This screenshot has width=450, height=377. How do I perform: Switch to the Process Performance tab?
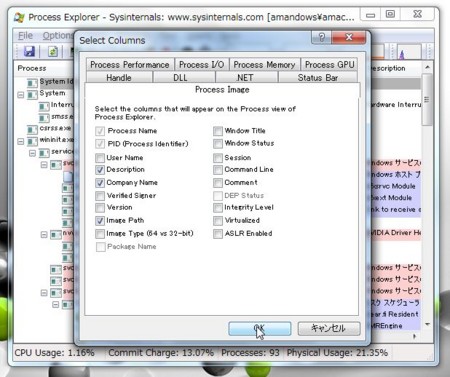pos(130,65)
